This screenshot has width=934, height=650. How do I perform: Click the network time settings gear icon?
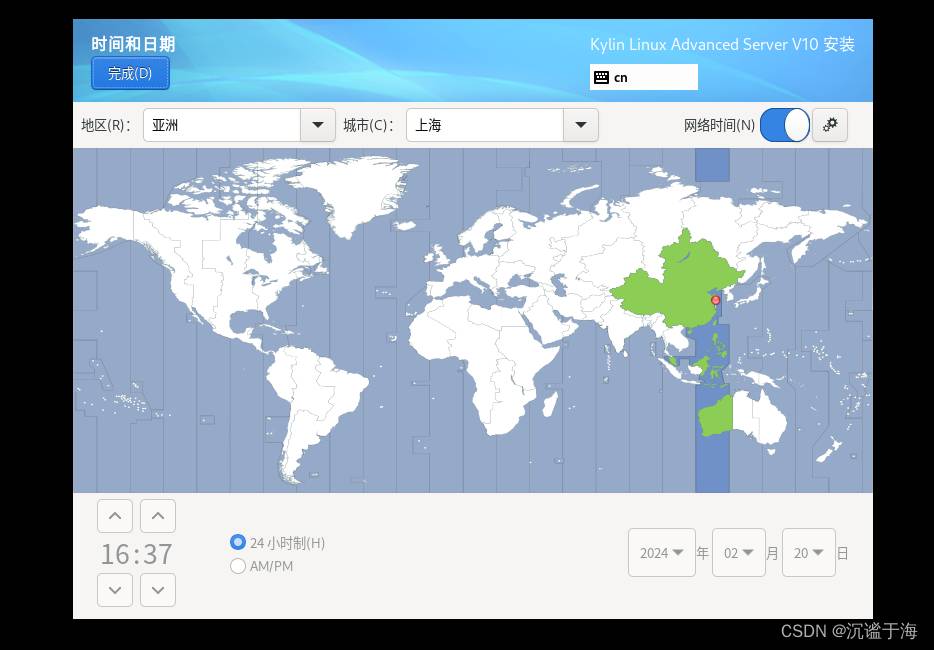(829, 125)
